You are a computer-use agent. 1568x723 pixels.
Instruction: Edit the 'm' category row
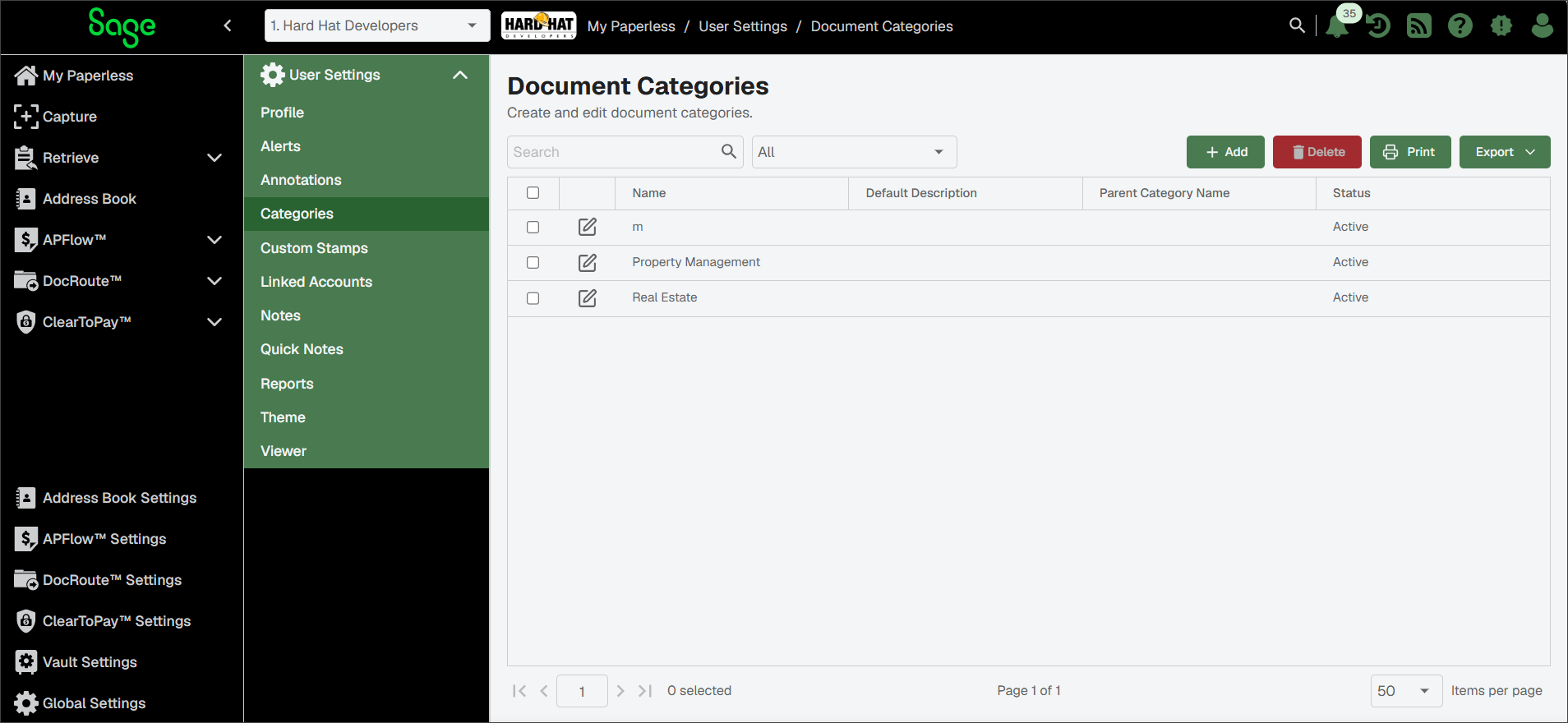(x=588, y=227)
